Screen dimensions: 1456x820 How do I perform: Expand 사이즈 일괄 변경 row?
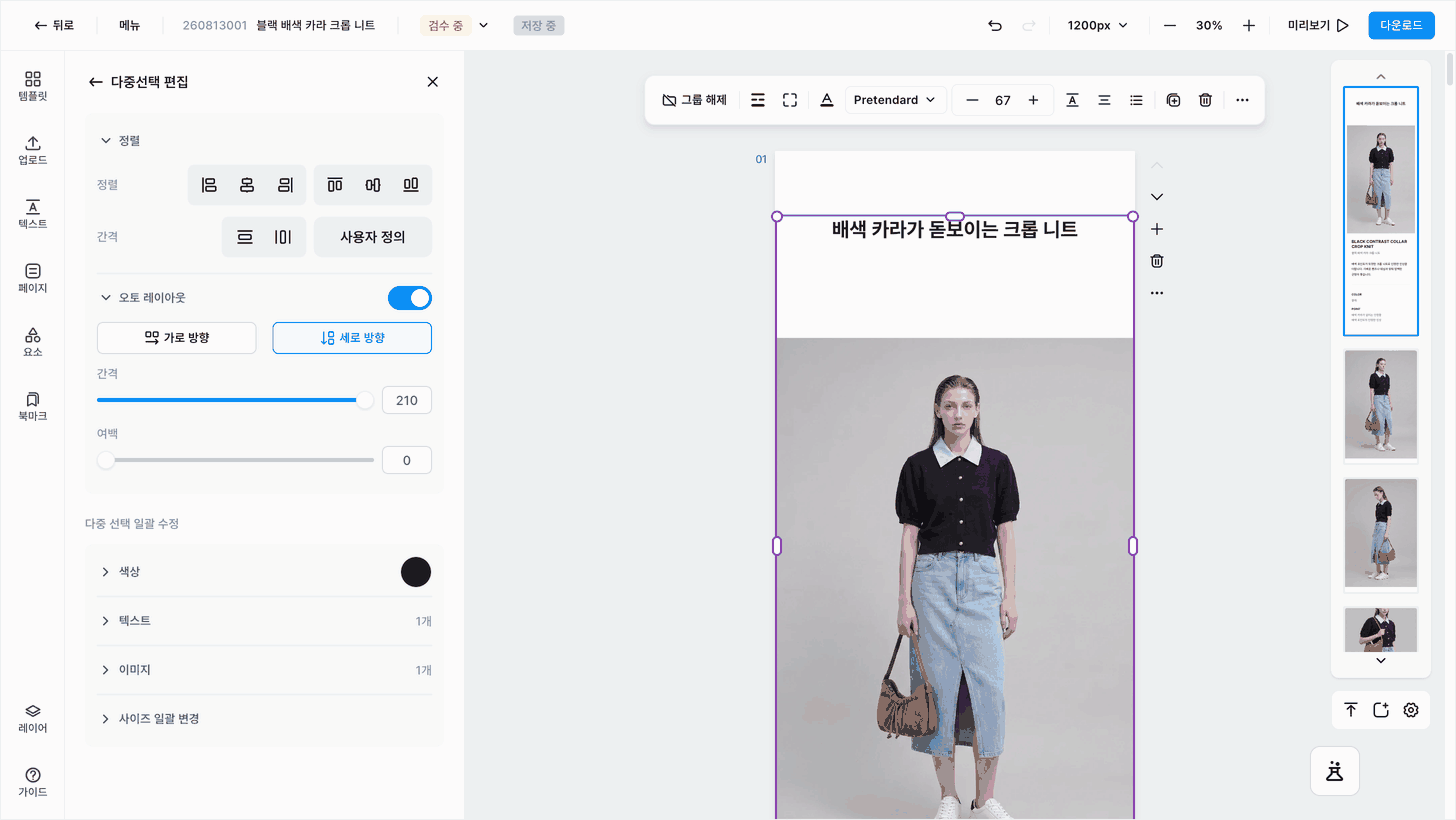coord(265,719)
